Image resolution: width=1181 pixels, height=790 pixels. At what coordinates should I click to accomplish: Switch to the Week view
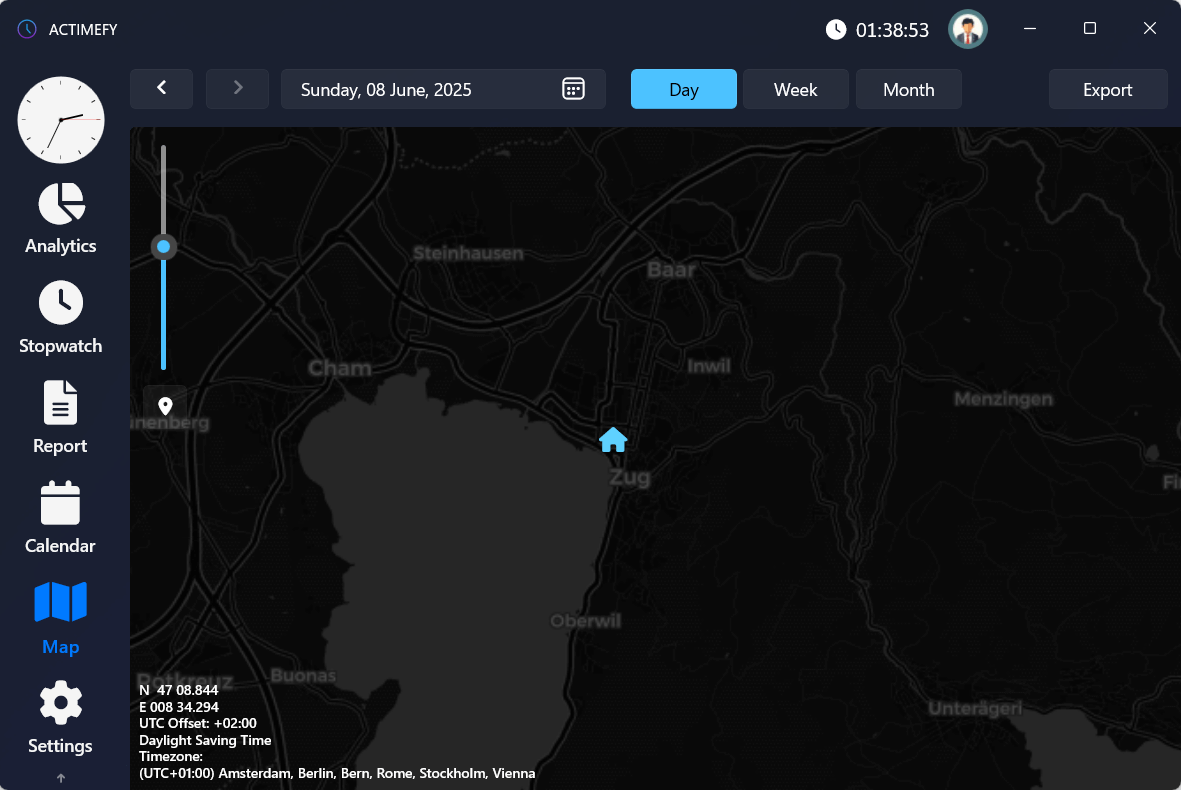coord(795,89)
